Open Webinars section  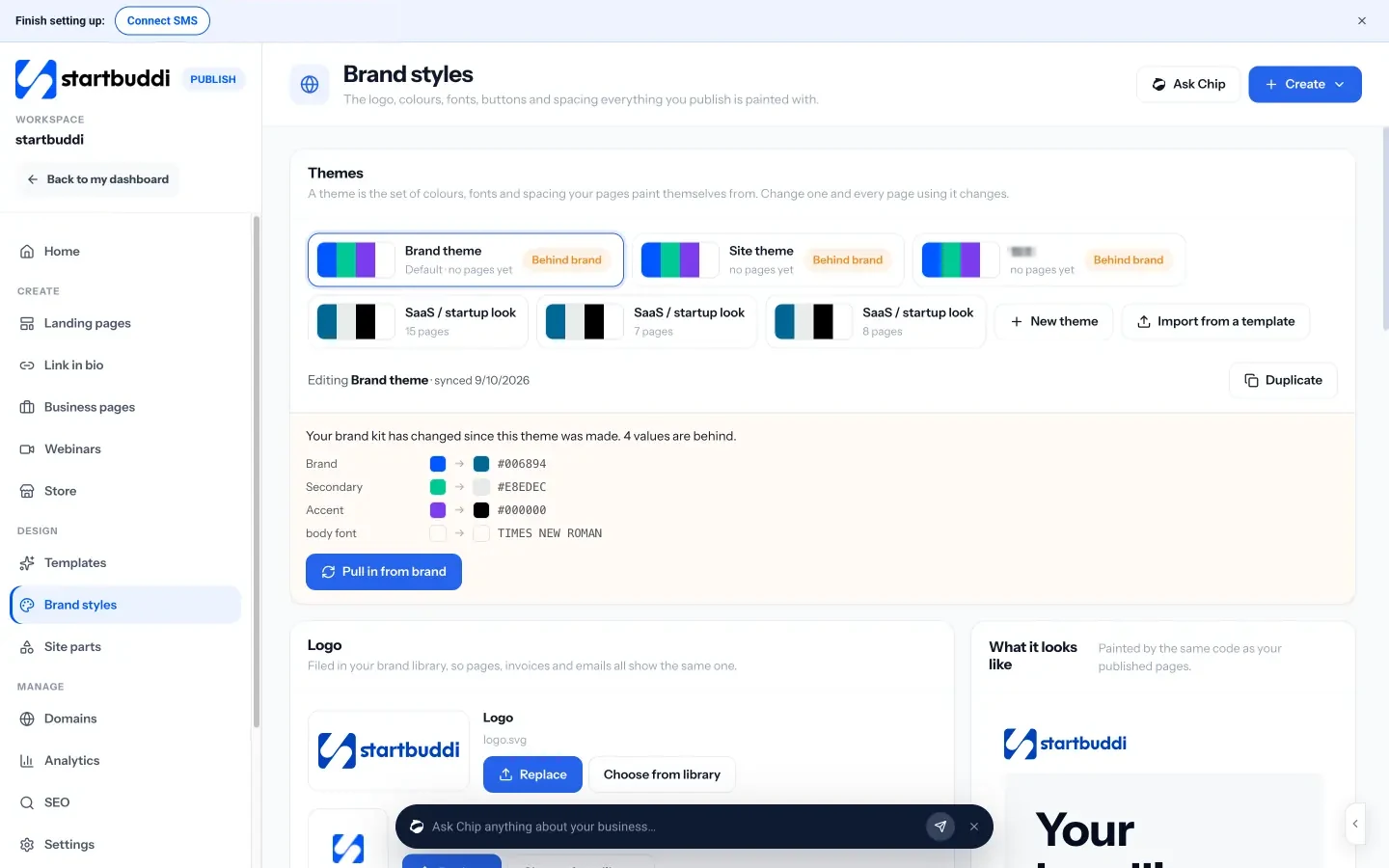pos(125,449)
